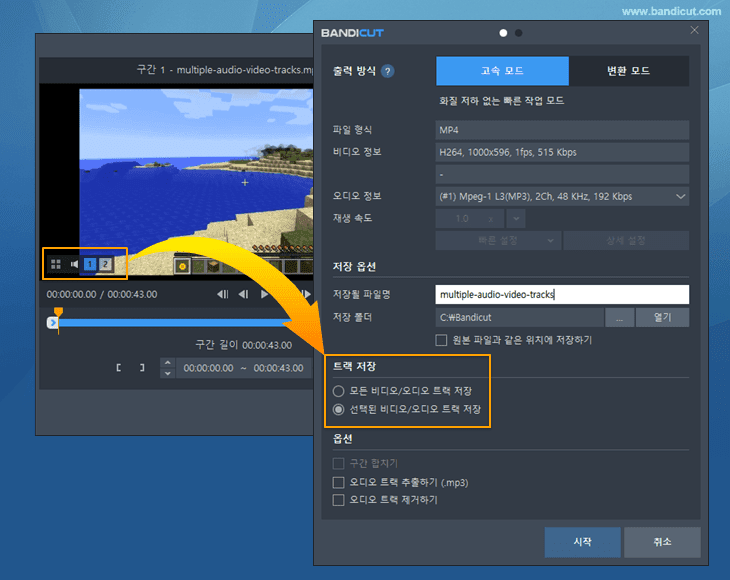Click the first page indicator dot
Viewport: 730px width, 580px height.
(503, 33)
